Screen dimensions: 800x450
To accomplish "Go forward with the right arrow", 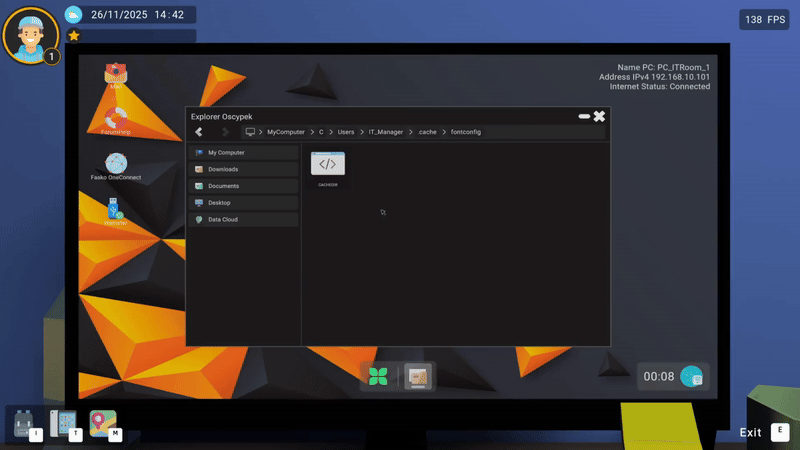I will (225, 132).
